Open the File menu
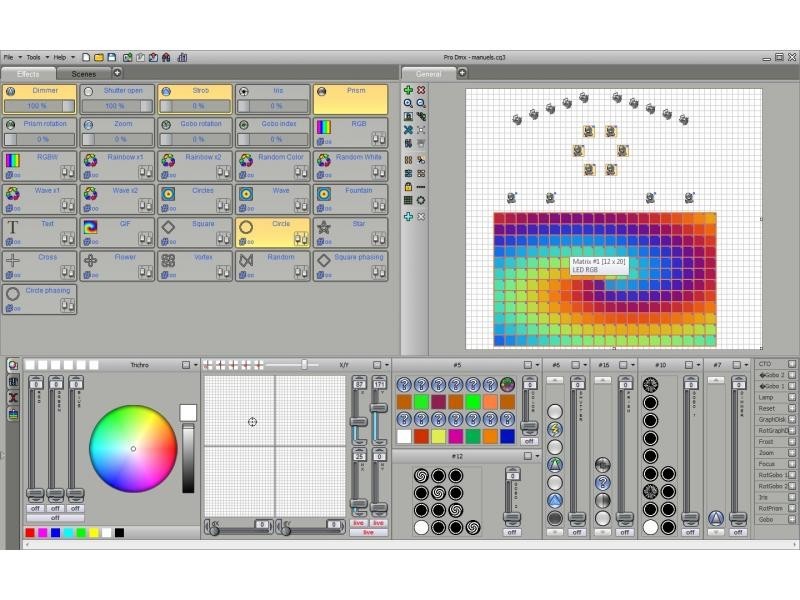 coord(9,58)
